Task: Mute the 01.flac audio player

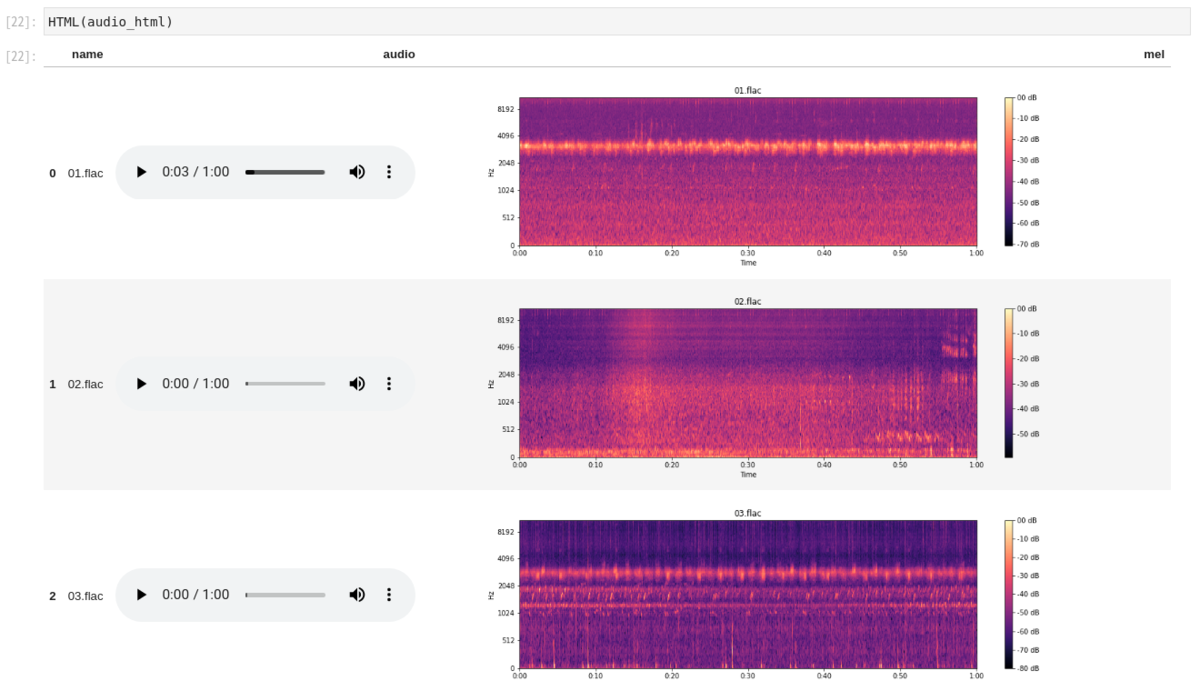Action: [357, 172]
